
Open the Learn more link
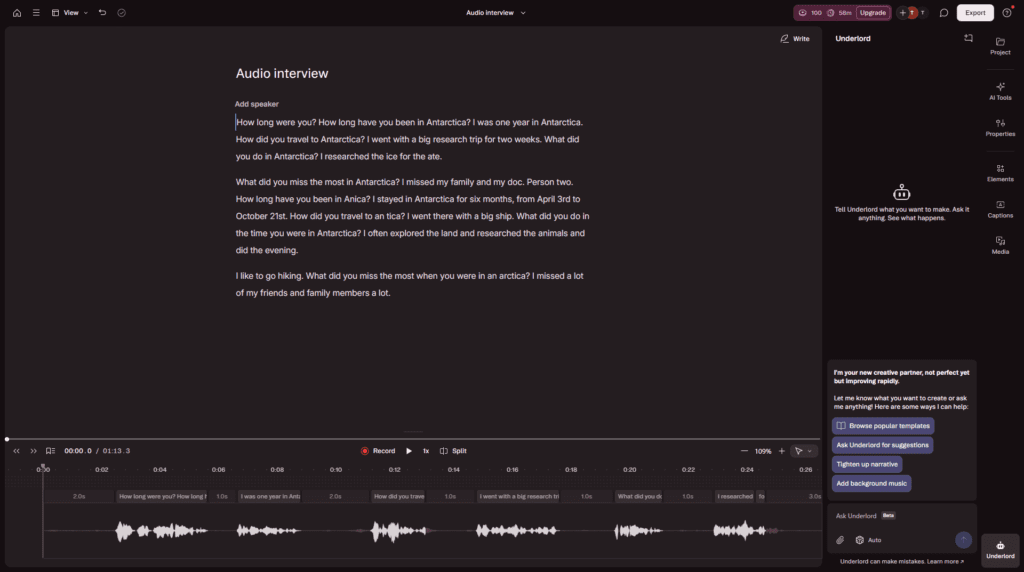(x=945, y=562)
